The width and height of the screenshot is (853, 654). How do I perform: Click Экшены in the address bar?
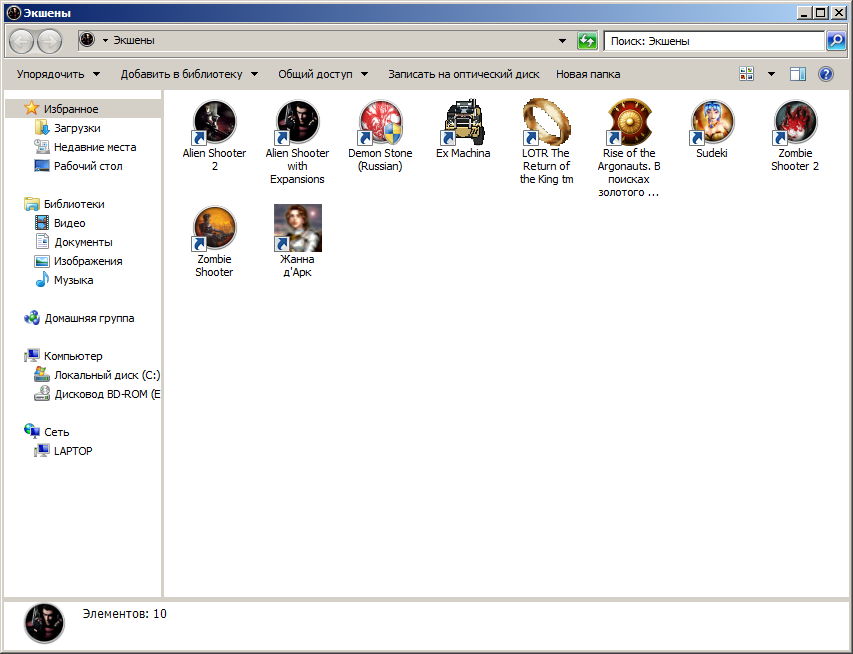point(134,40)
